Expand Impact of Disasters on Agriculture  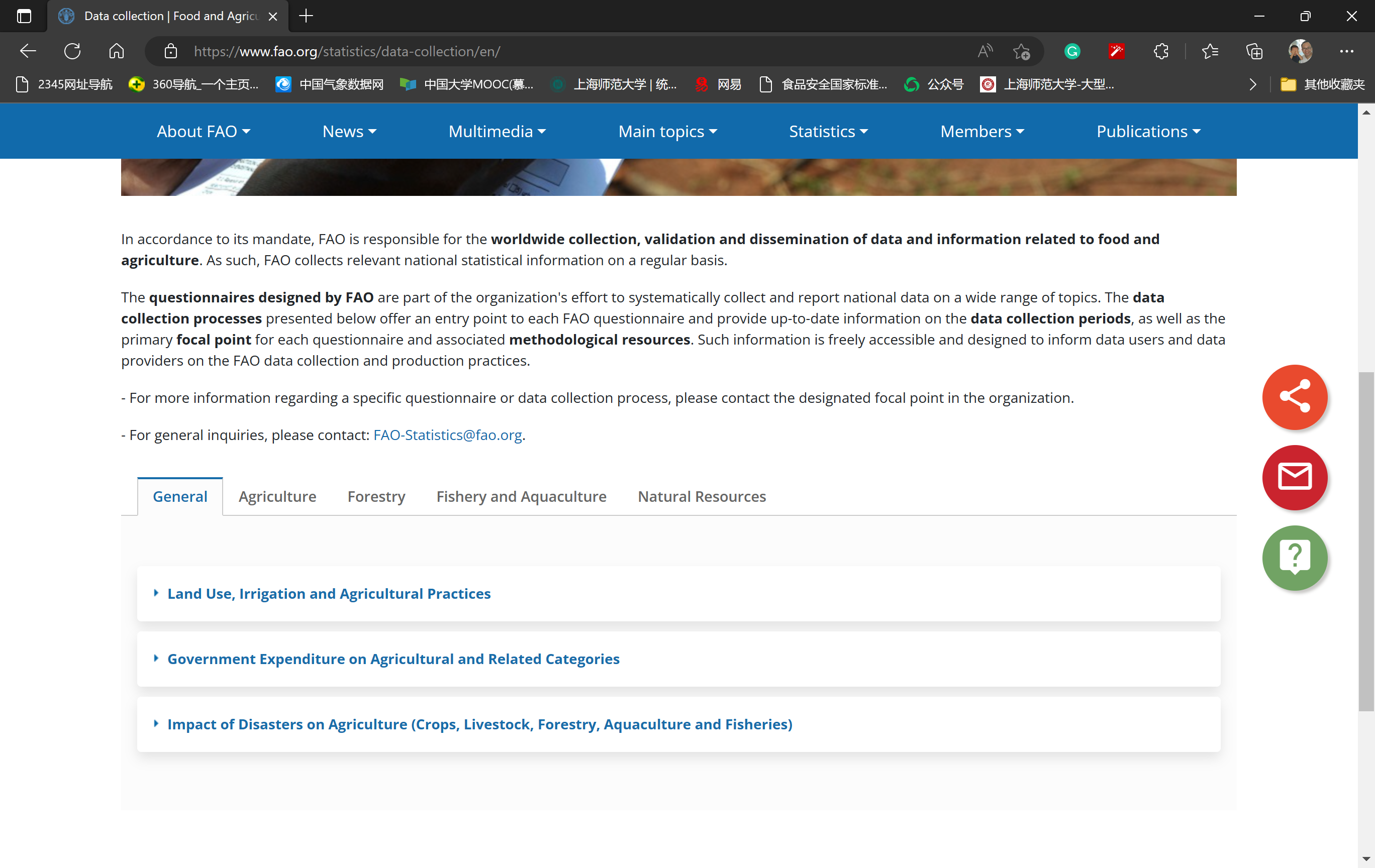(x=479, y=724)
